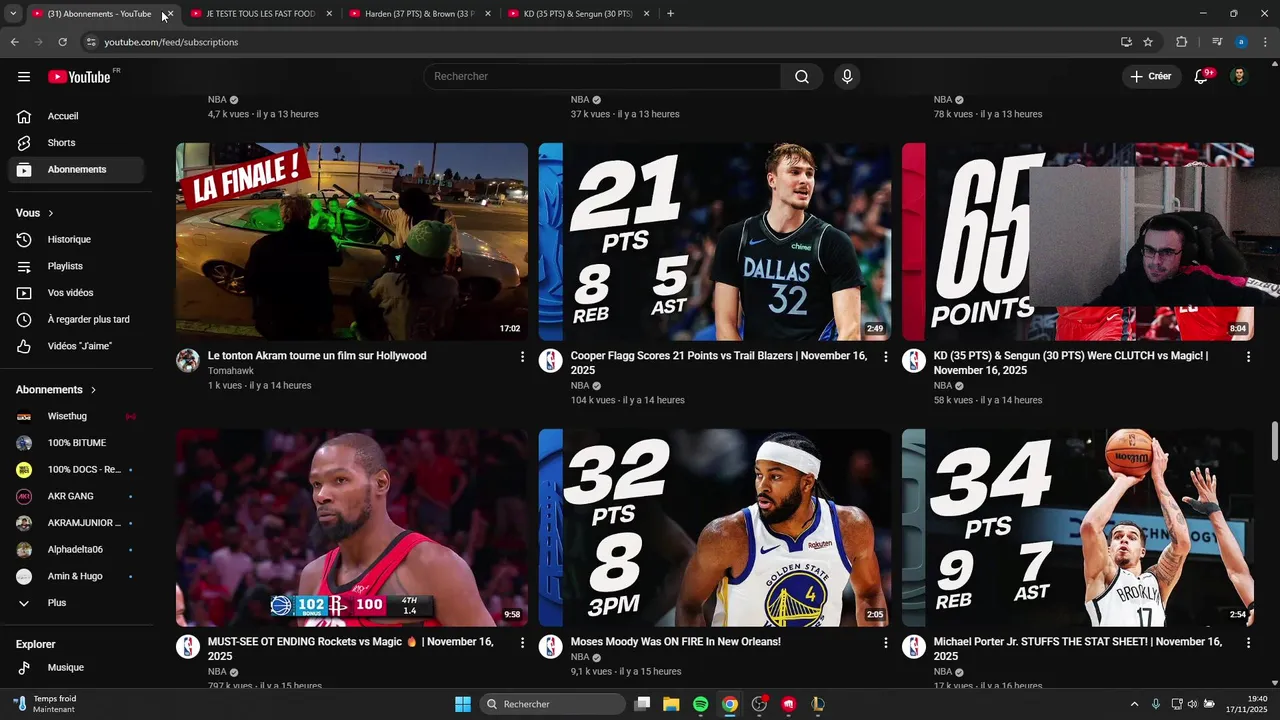Click in the Rechercher search field
The width and height of the screenshot is (1280, 720).
[x=602, y=77]
